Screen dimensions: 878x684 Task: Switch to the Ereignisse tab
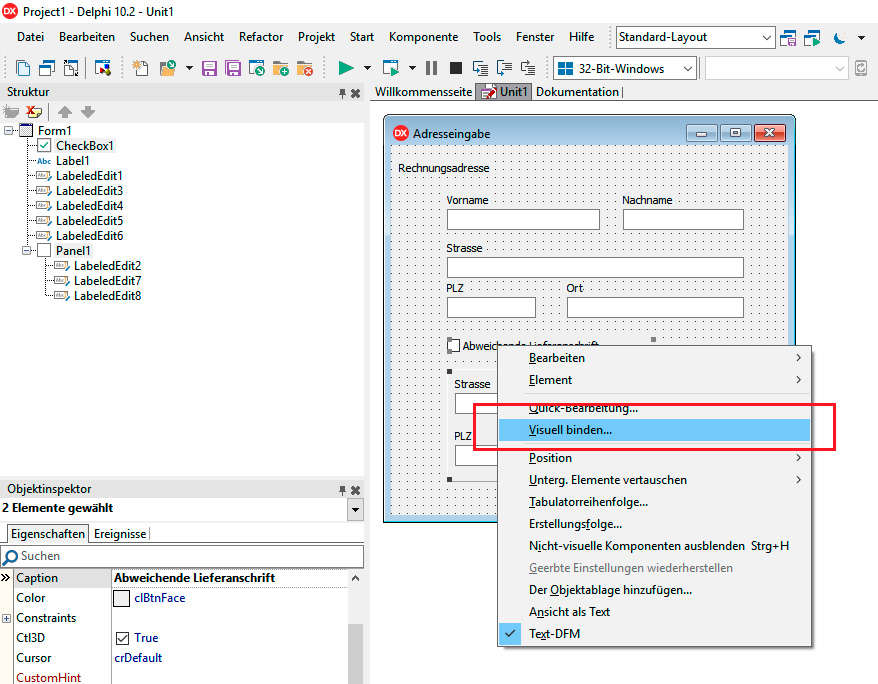coord(120,533)
